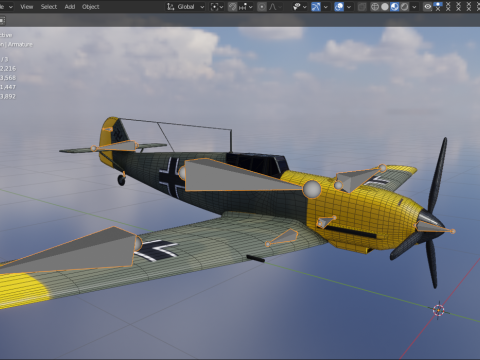The height and width of the screenshot is (360, 480).
Task: Toggle viewport overlays
Action: (339, 7)
